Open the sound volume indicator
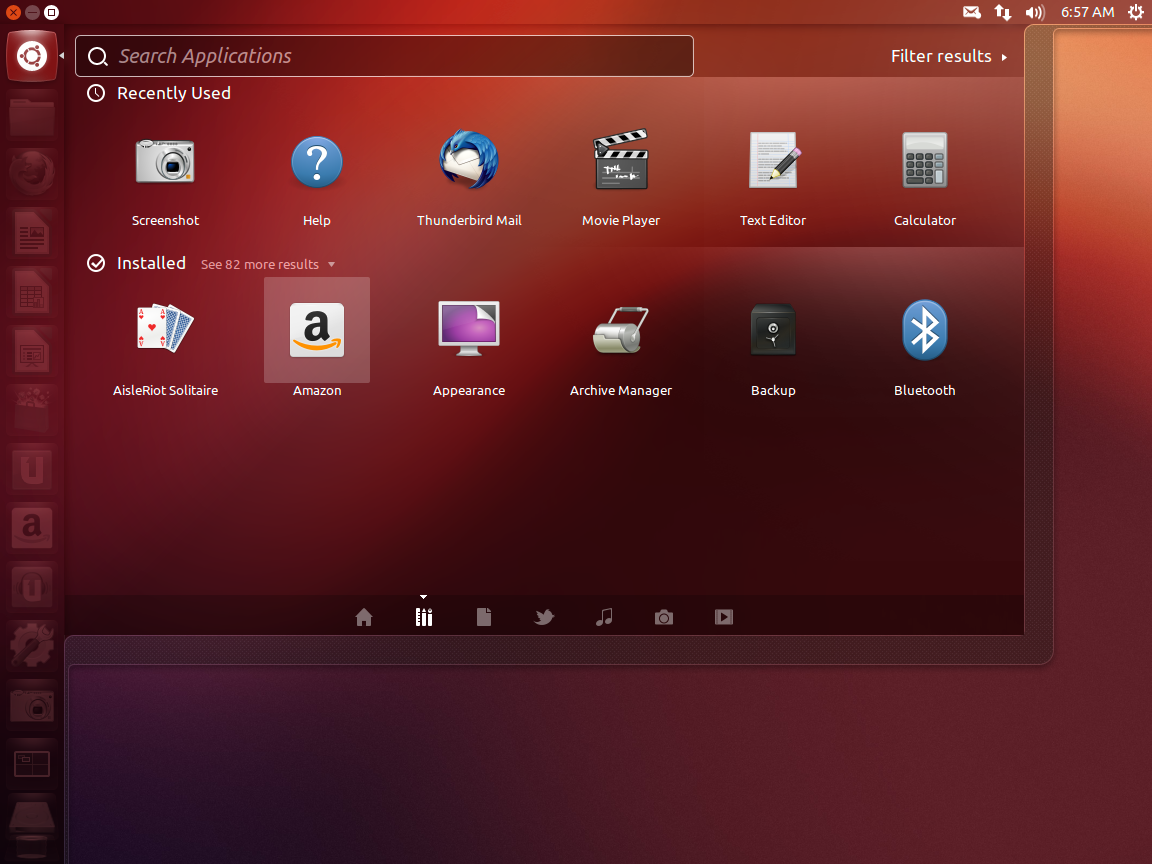This screenshot has width=1152, height=864. point(1034,12)
